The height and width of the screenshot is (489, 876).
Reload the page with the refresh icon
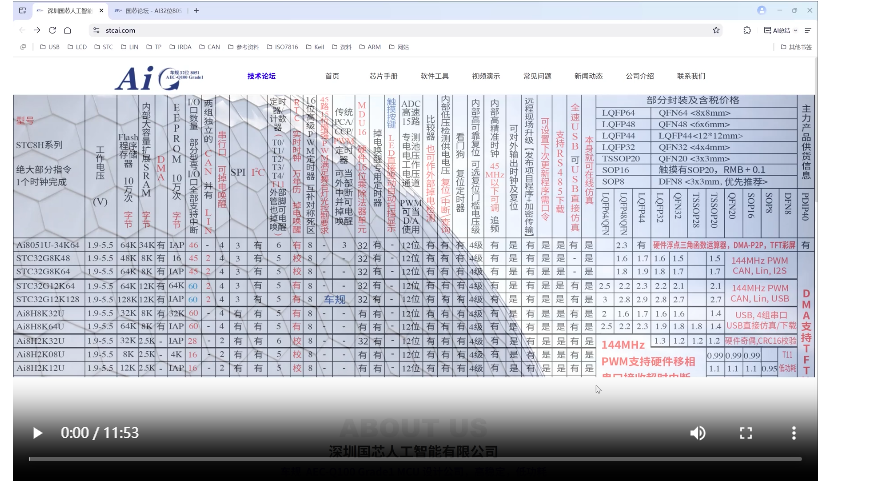click(52, 30)
